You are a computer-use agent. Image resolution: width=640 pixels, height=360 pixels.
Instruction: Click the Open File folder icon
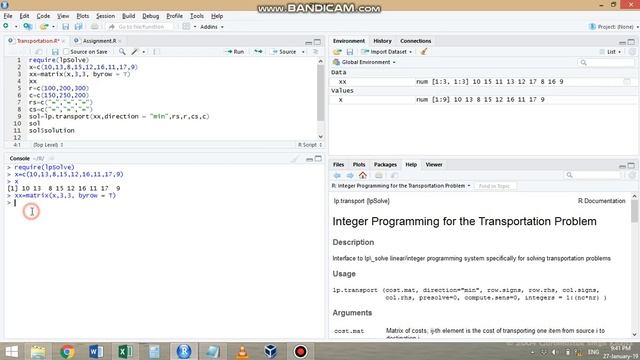coord(44,27)
